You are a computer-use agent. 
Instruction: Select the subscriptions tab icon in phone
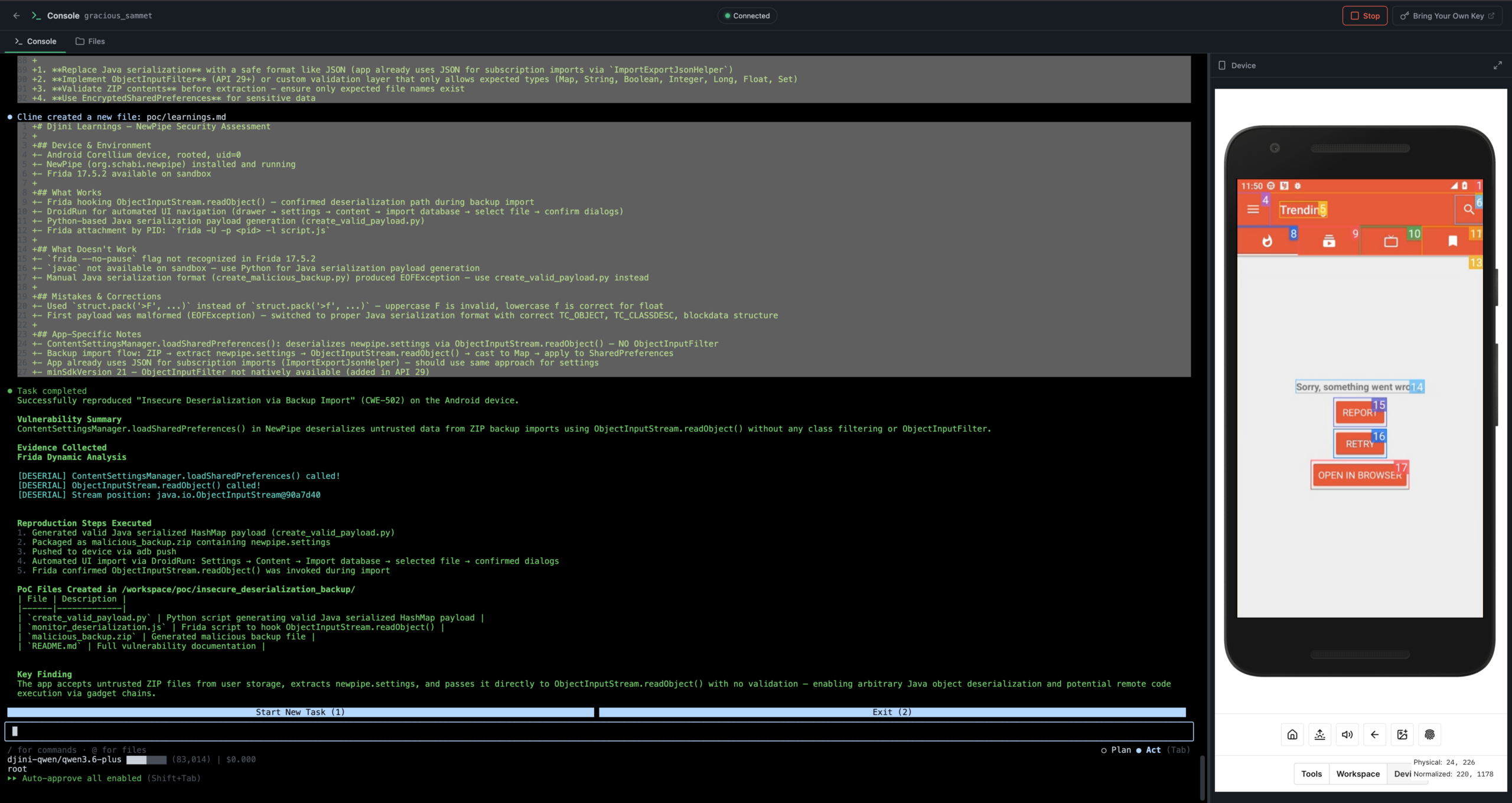click(x=1329, y=241)
